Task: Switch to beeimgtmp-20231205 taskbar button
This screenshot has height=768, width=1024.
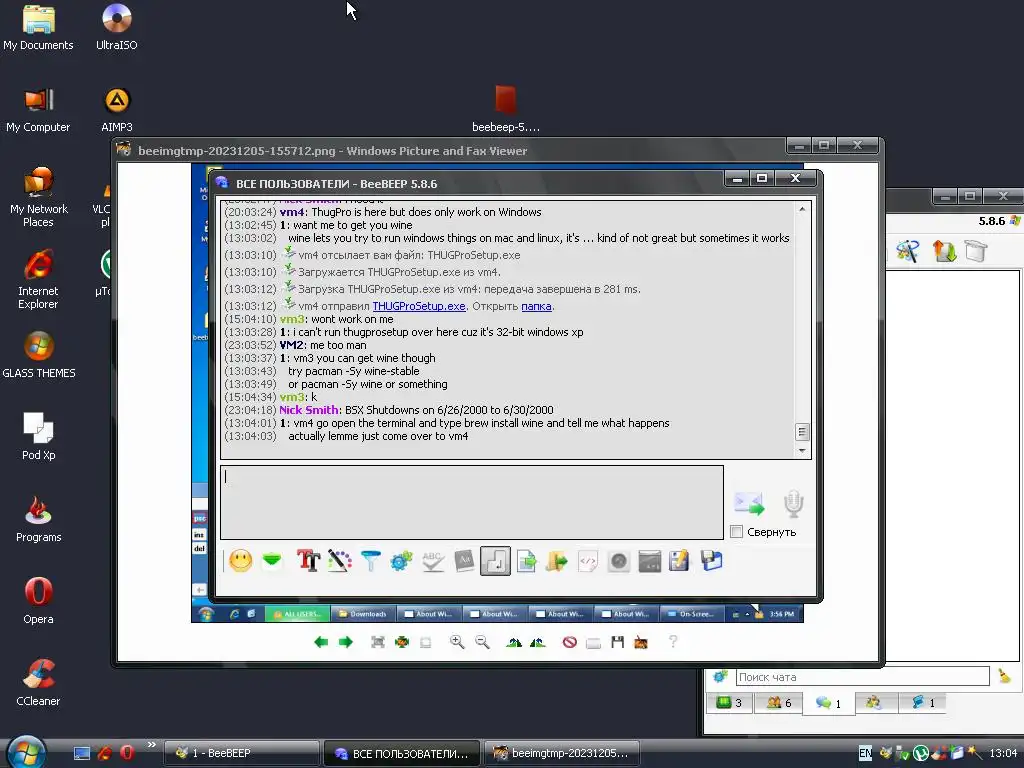Action: 562,753
